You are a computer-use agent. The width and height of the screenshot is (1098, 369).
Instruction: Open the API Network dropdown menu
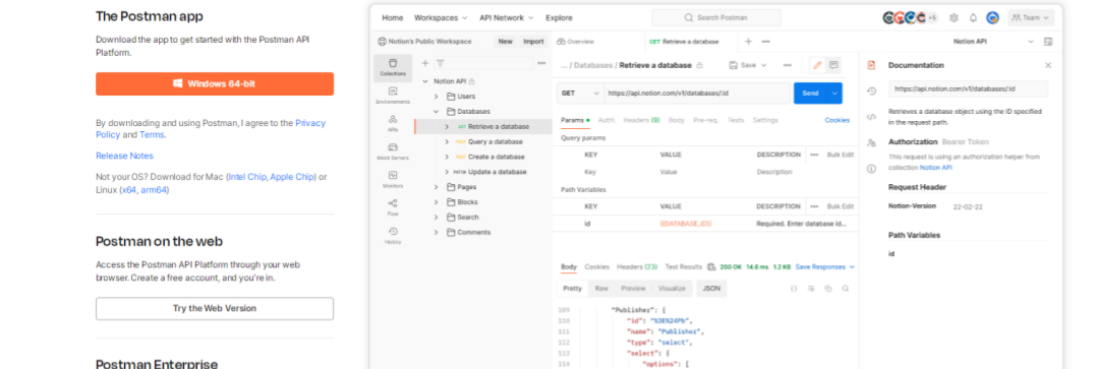506,18
